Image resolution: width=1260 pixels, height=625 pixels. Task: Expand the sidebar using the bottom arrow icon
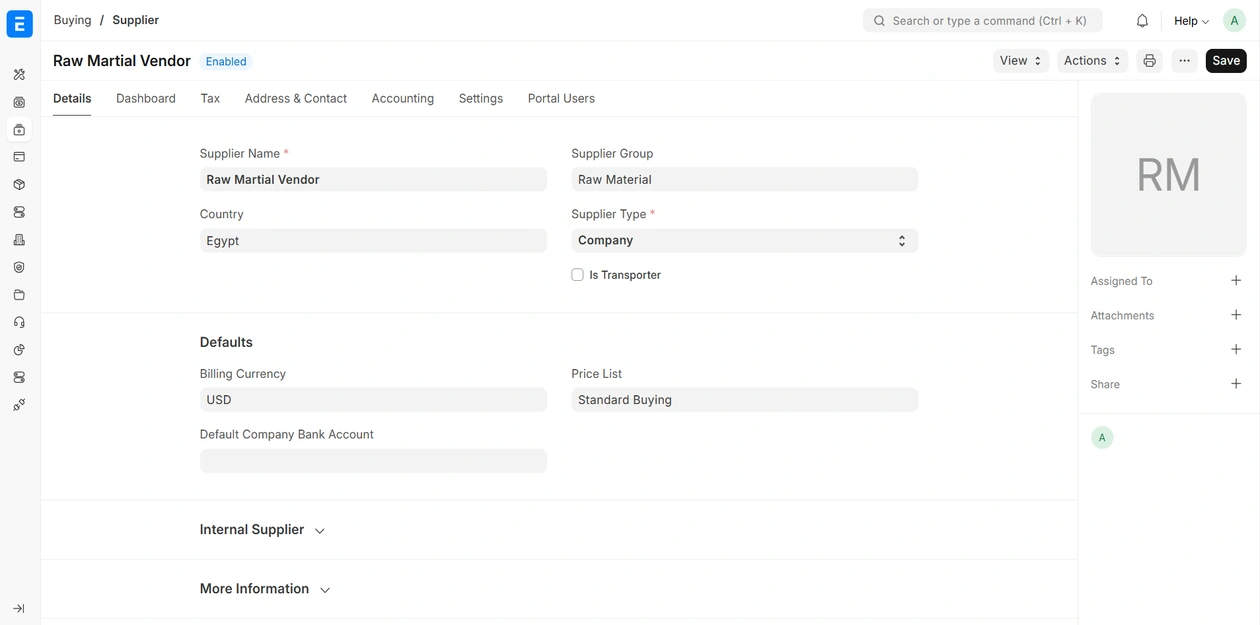pos(19,608)
